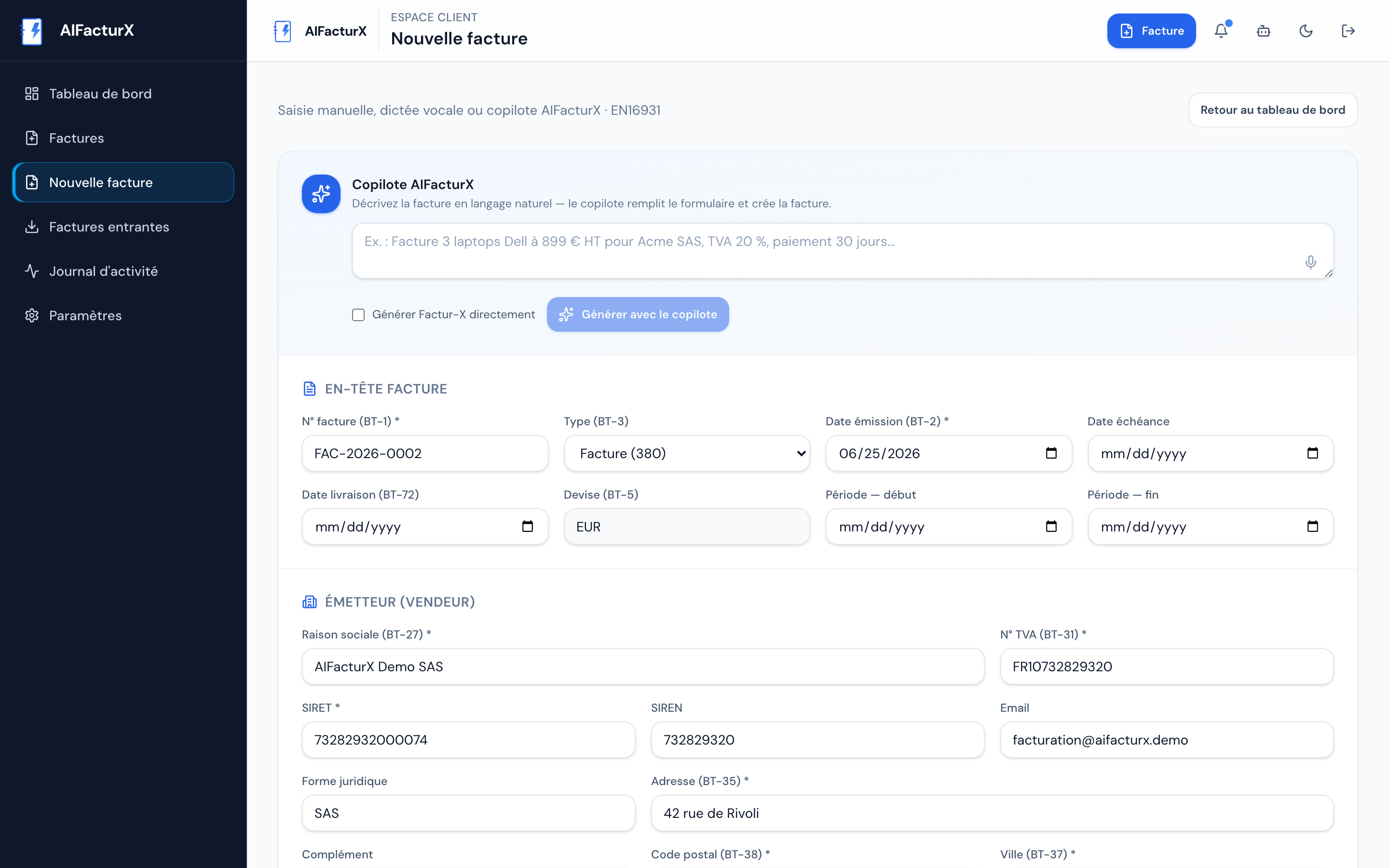
Task: Click the Copilote AIFacturX heading
Action: click(413, 184)
